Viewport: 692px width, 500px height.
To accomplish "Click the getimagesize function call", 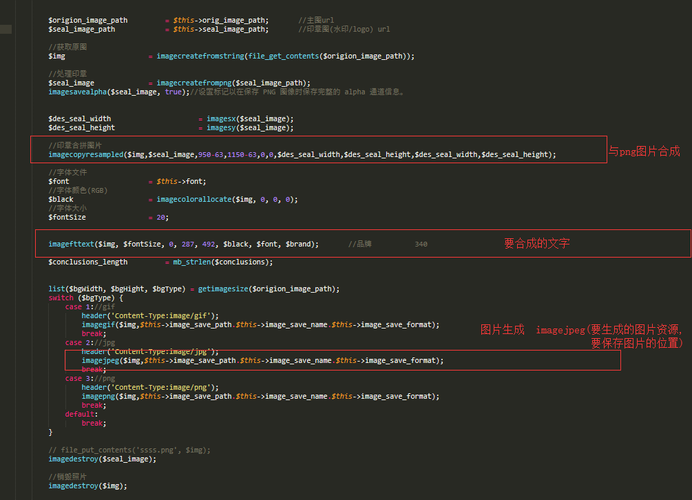I will pyautogui.click(x=269, y=289).
